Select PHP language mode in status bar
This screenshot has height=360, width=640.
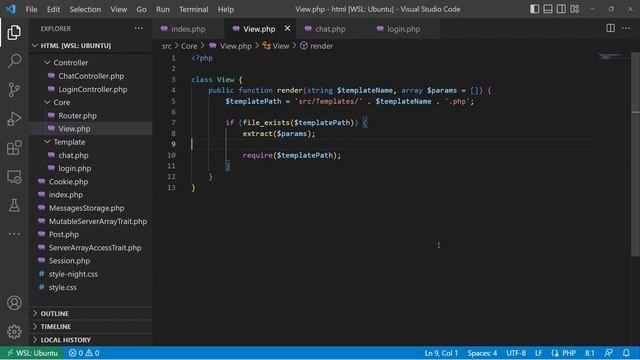pos(564,353)
